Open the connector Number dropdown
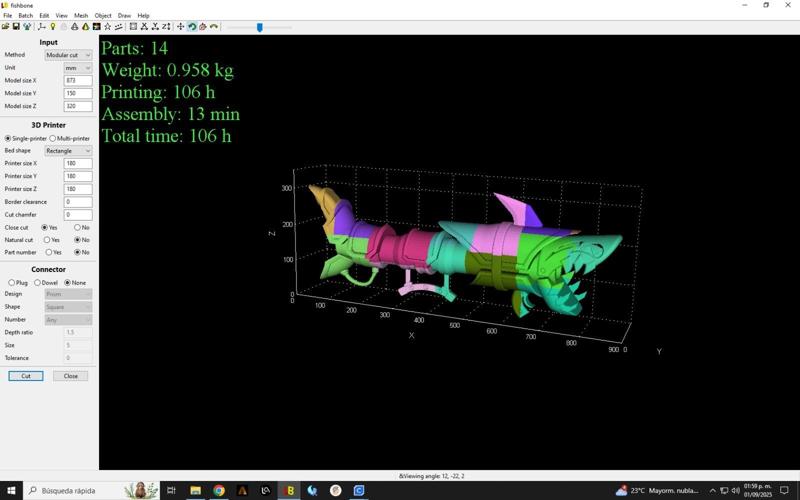This screenshot has width=800, height=500. (68, 320)
